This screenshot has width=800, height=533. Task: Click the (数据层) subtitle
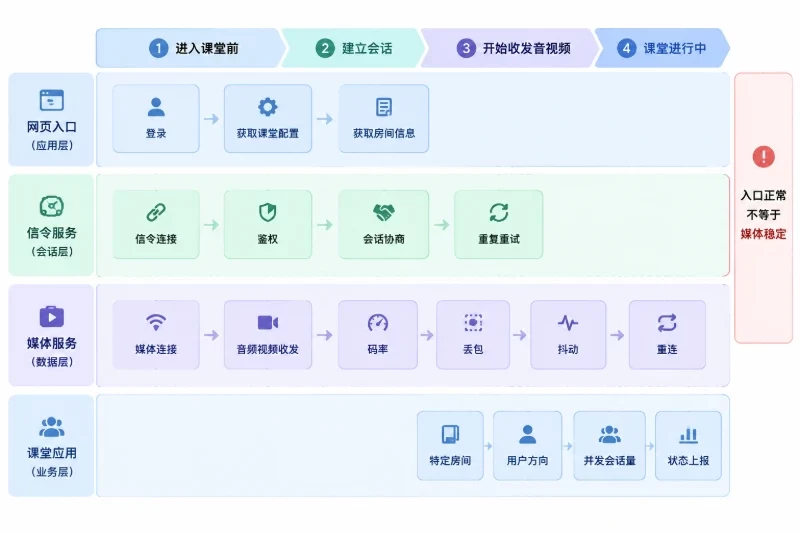tap(52, 362)
